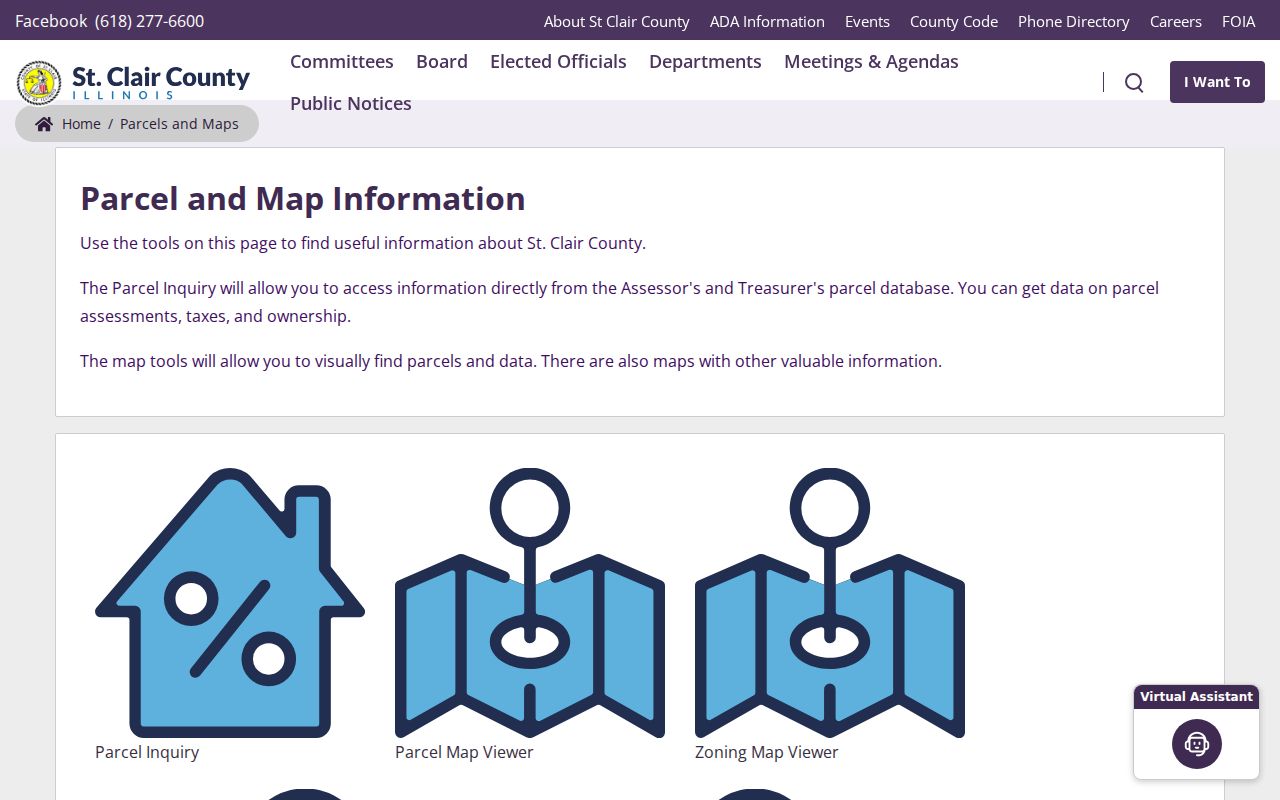Image resolution: width=1280 pixels, height=800 pixels.
Task: Open the FOIA link
Action: [x=1239, y=21]
